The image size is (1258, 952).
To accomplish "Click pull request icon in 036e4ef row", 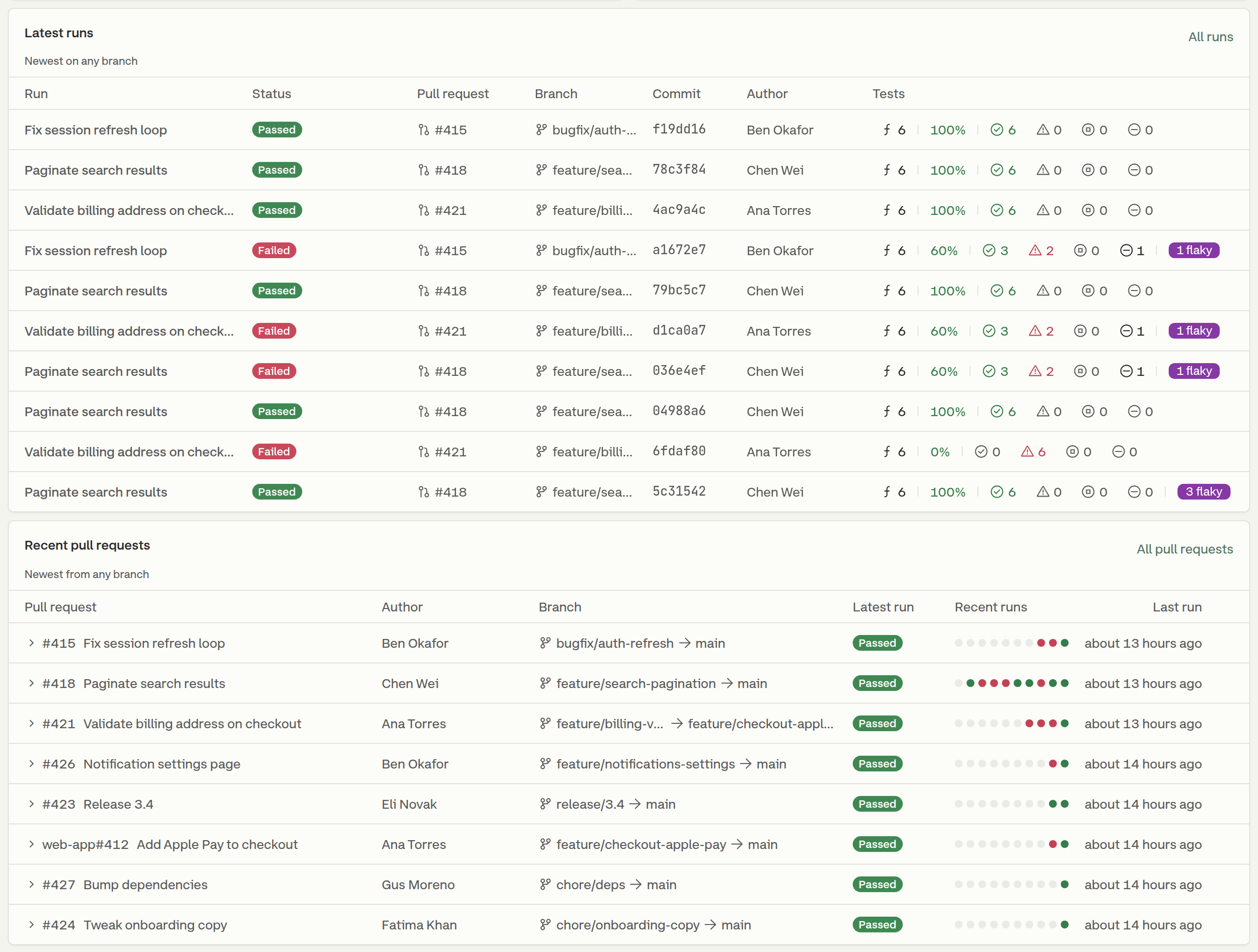I will click(423, 371).
